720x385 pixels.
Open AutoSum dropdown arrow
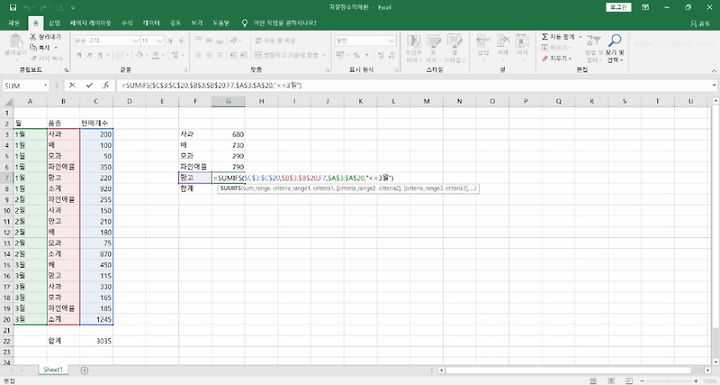580,37
